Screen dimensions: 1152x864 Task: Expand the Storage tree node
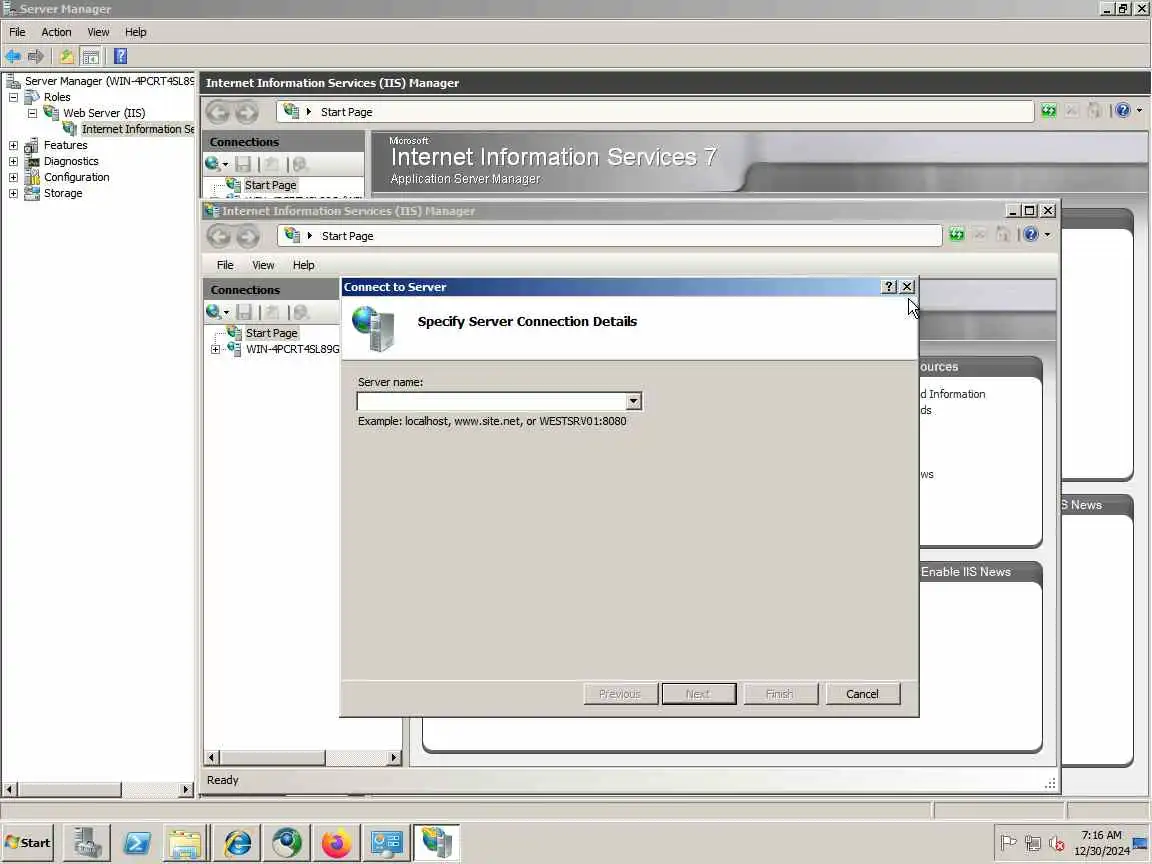coord(13,193)
